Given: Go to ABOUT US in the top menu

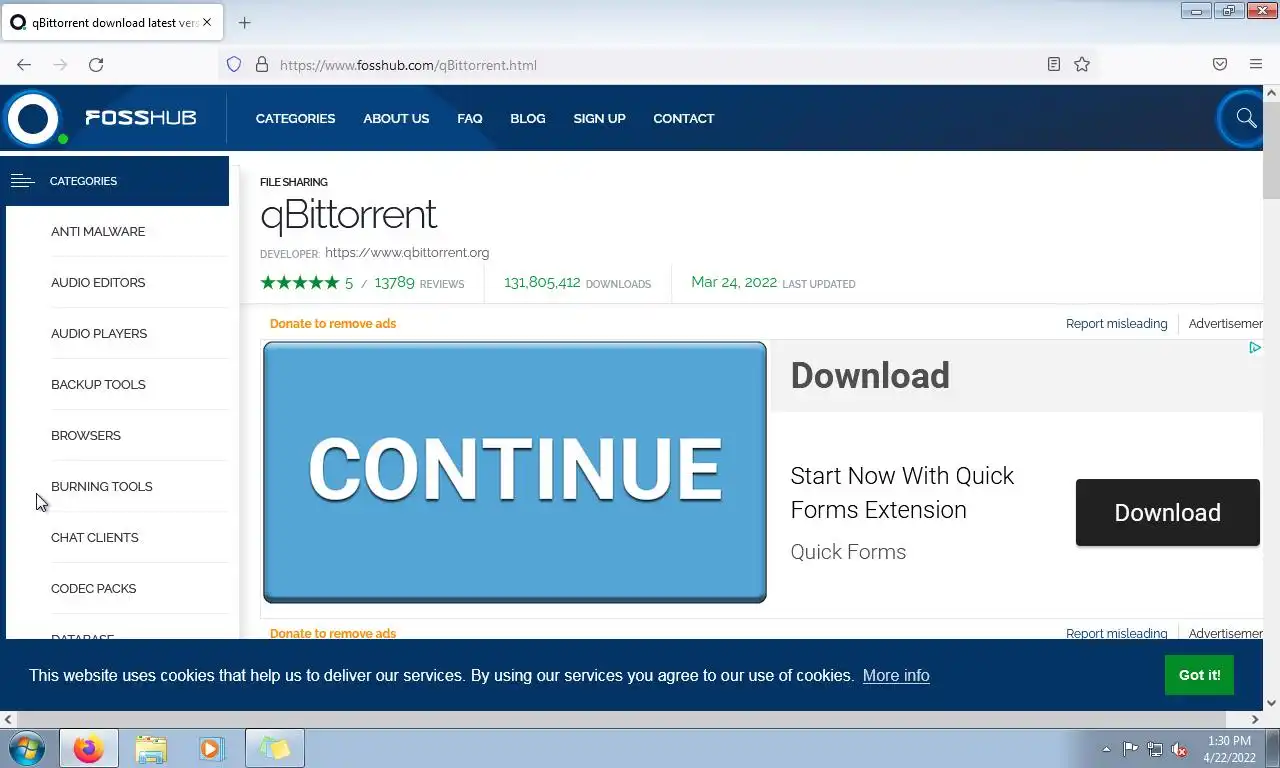Looking at the screenshot, I should pyautogui.click(x=396, y=118).
